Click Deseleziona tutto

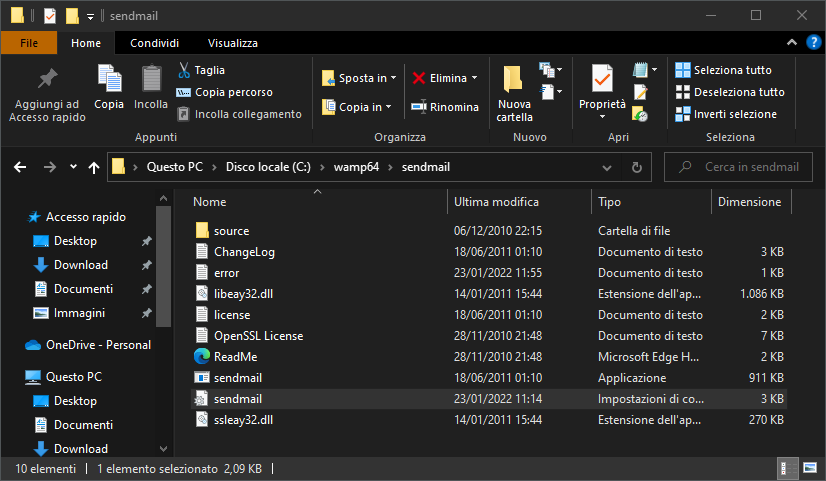point(730,92)
